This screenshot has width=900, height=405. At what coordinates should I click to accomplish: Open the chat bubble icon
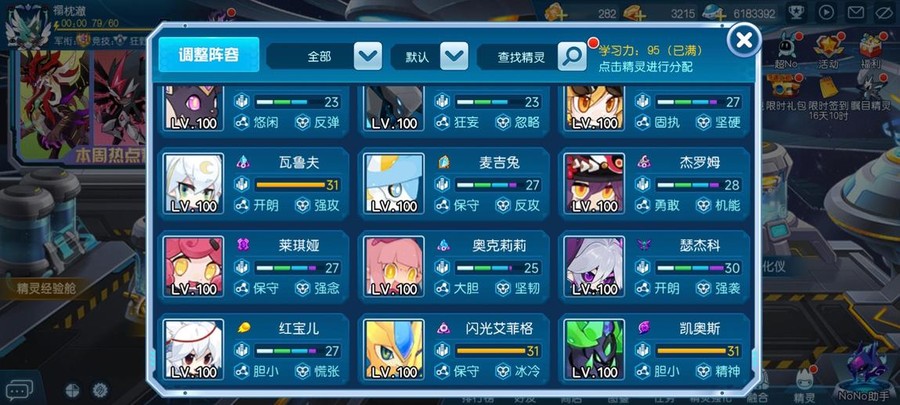tap(18, 390)
